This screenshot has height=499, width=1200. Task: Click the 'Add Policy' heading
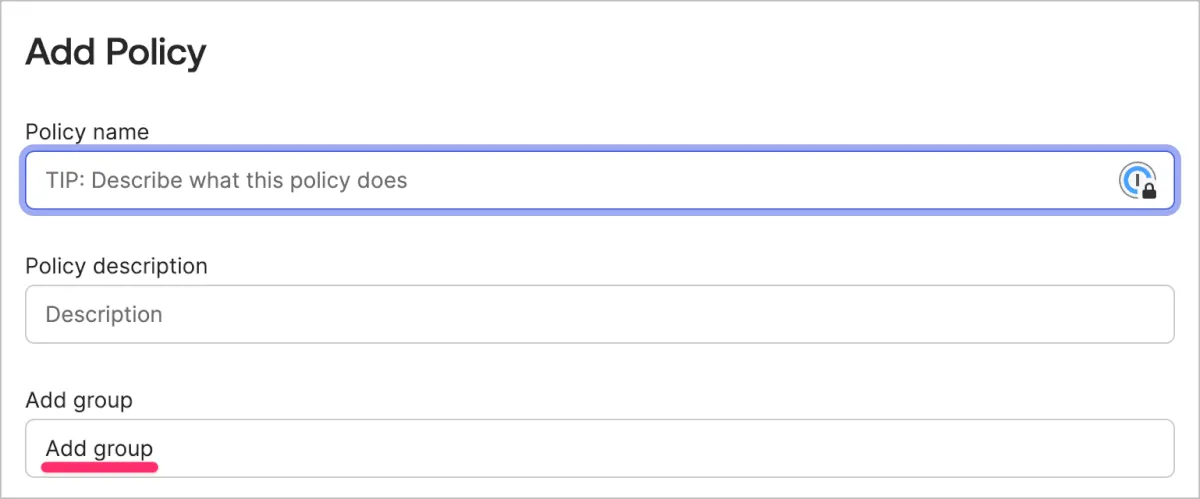coord(116,52)
